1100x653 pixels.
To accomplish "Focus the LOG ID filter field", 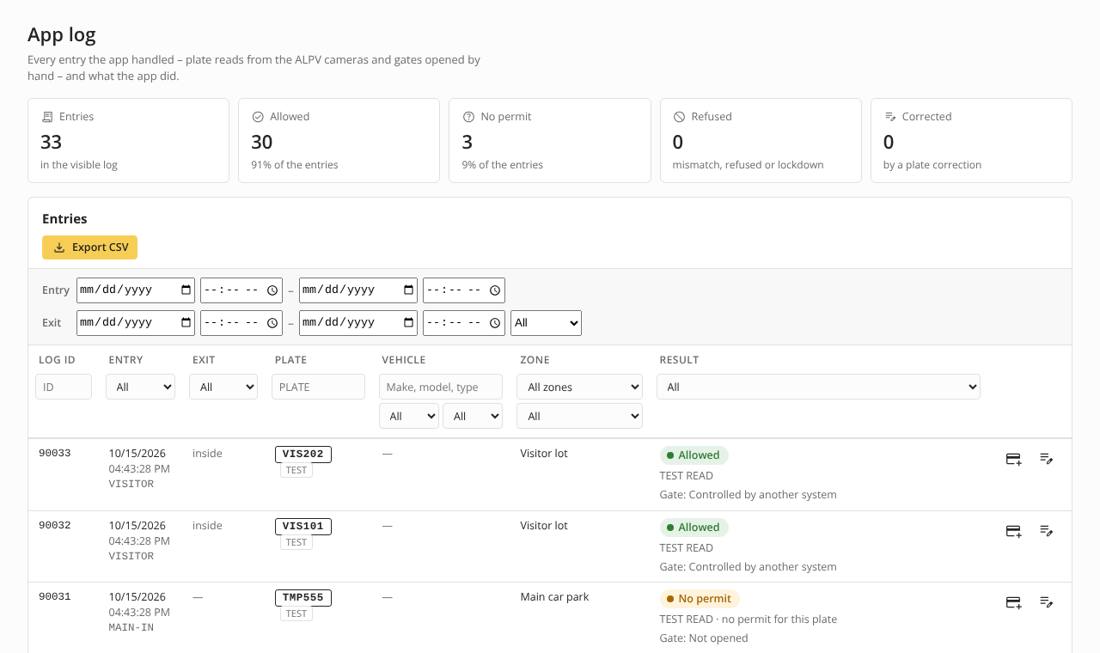I will [63, 387].
